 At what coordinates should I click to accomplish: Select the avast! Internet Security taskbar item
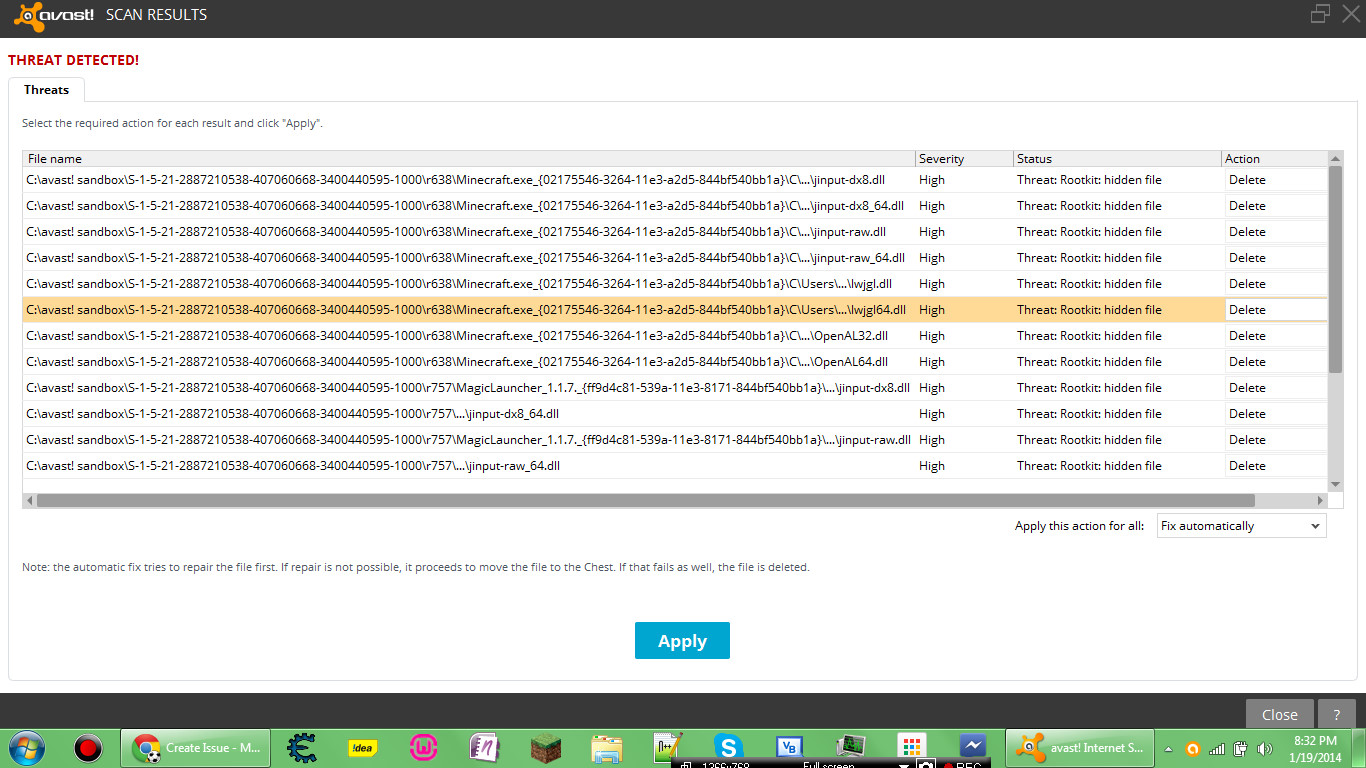coord(1078,747)
